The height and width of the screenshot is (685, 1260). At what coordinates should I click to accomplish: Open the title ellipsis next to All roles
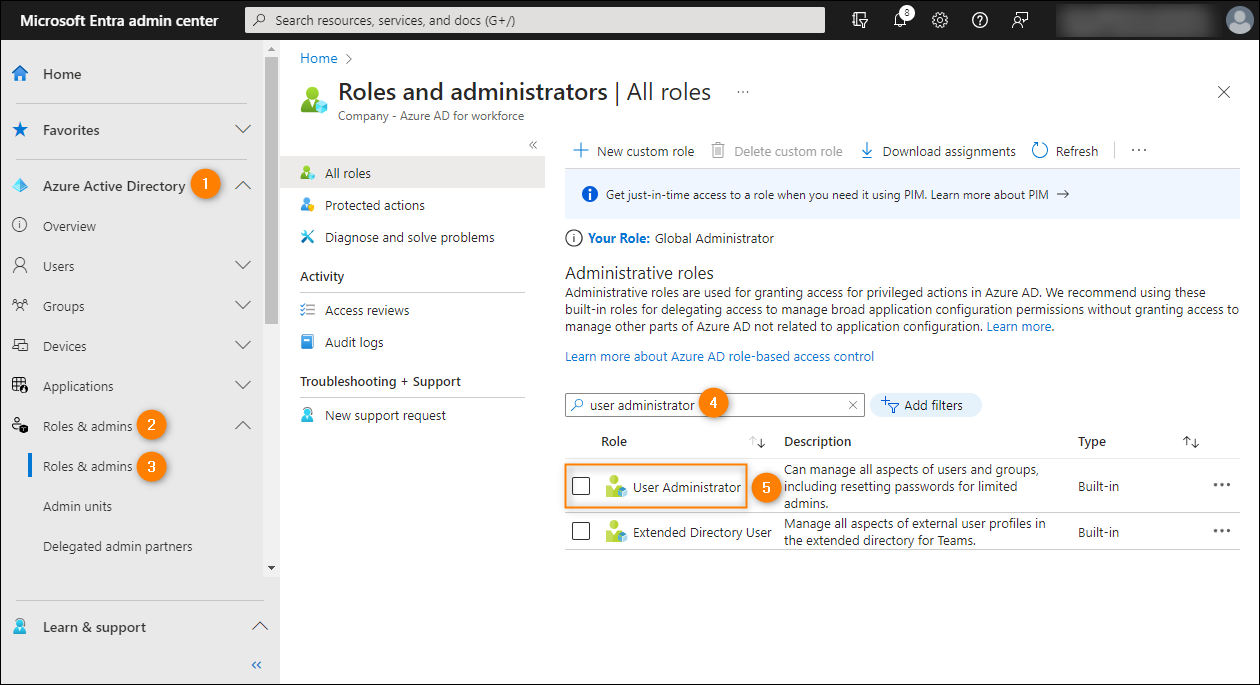[743, 92]
